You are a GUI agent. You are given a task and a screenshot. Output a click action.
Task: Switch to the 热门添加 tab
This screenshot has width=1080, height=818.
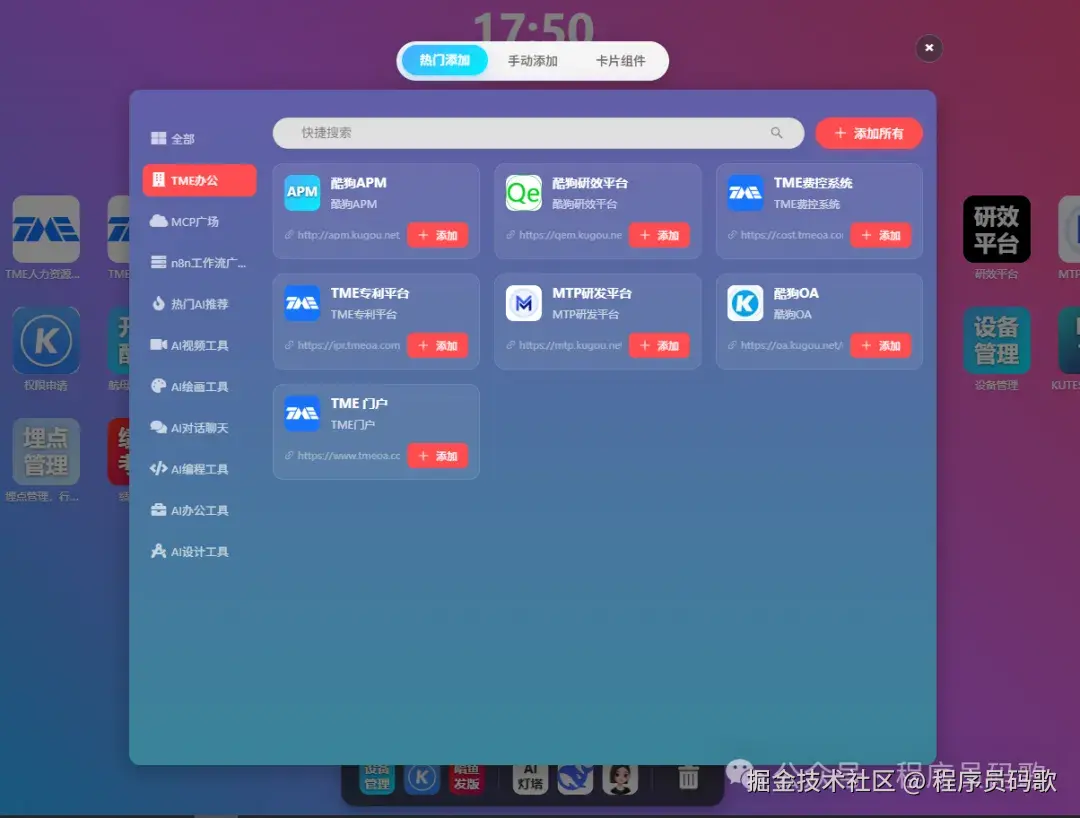point(444,61)
